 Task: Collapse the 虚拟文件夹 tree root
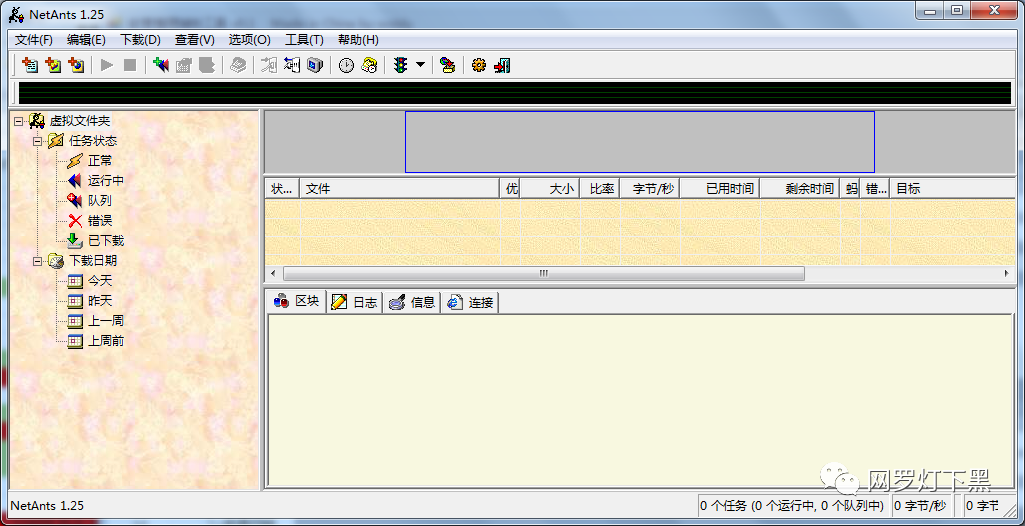(x=18, y=121)
